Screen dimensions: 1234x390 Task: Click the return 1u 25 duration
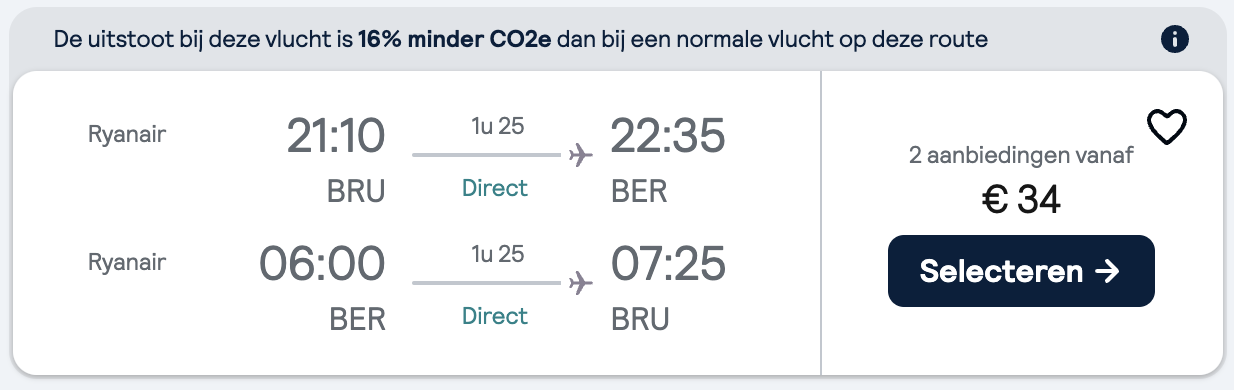[x=497, y=255]
